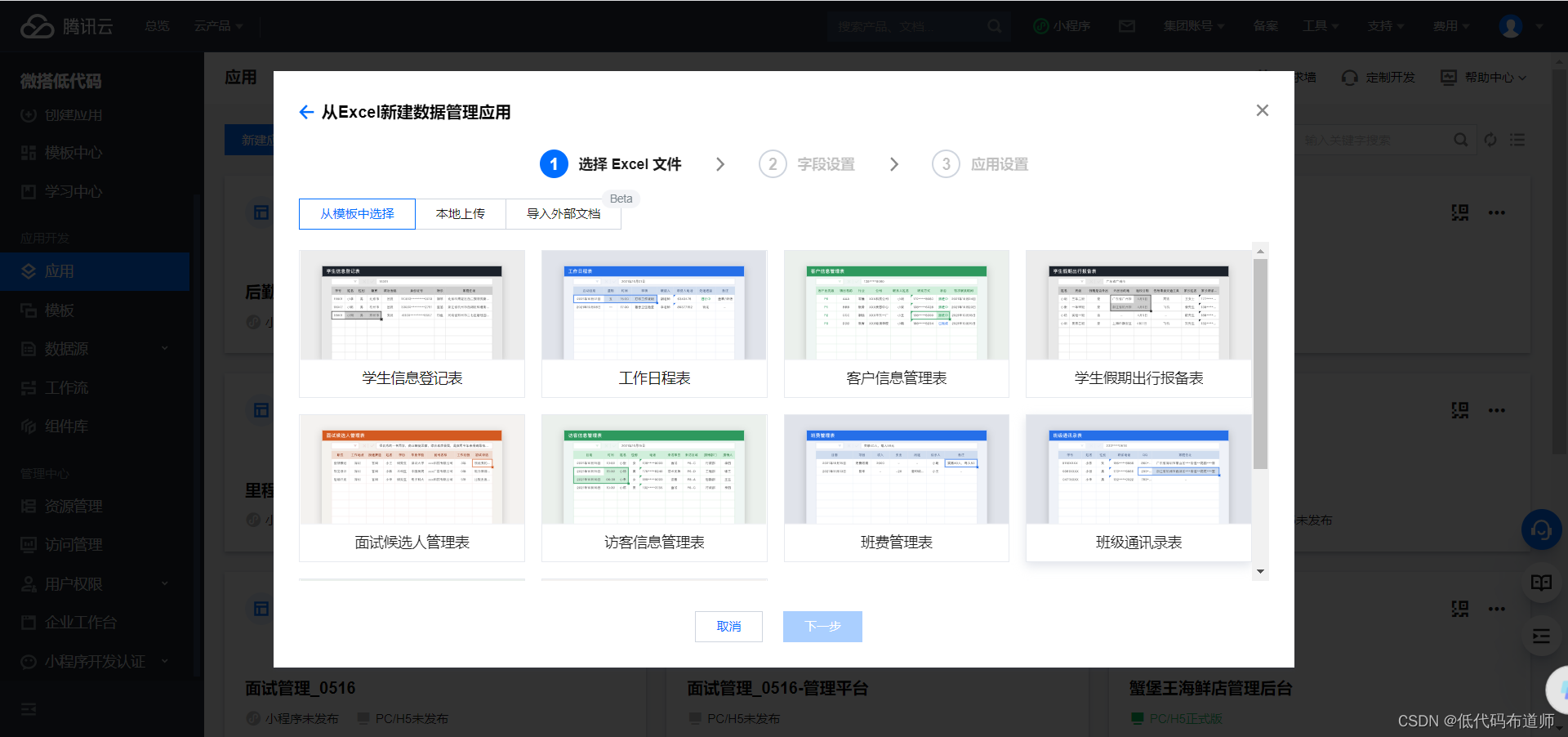Click the user avatar icon
The height and width of the screenshot is (737, 1568).
click(x=1511, y=26)
